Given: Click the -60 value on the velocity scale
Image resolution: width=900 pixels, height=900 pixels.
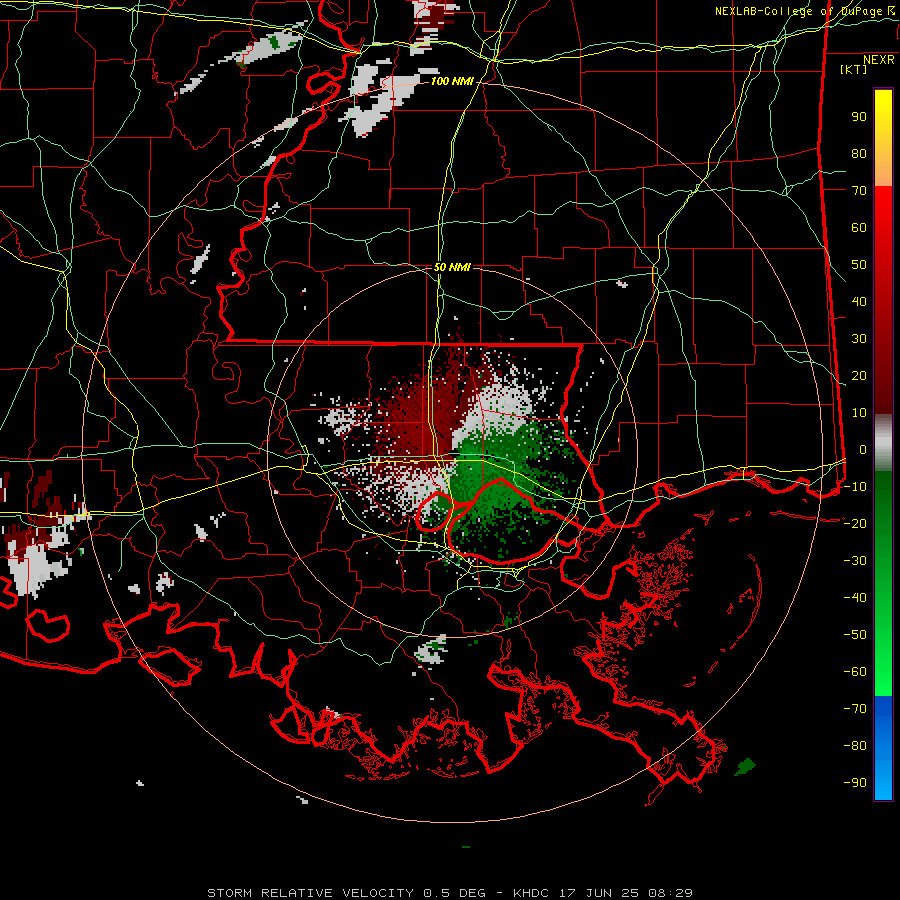Looking at the screenshot, I should point(855,672).
